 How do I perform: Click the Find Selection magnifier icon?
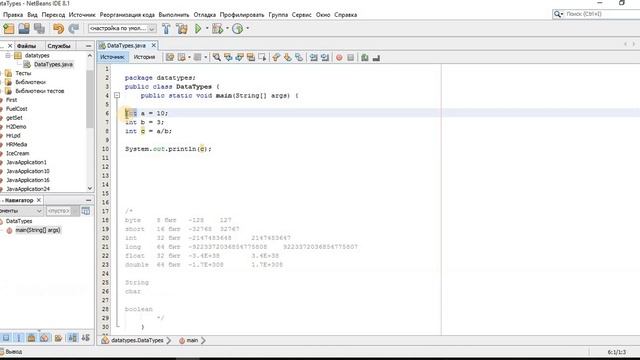tap(217, 58)
